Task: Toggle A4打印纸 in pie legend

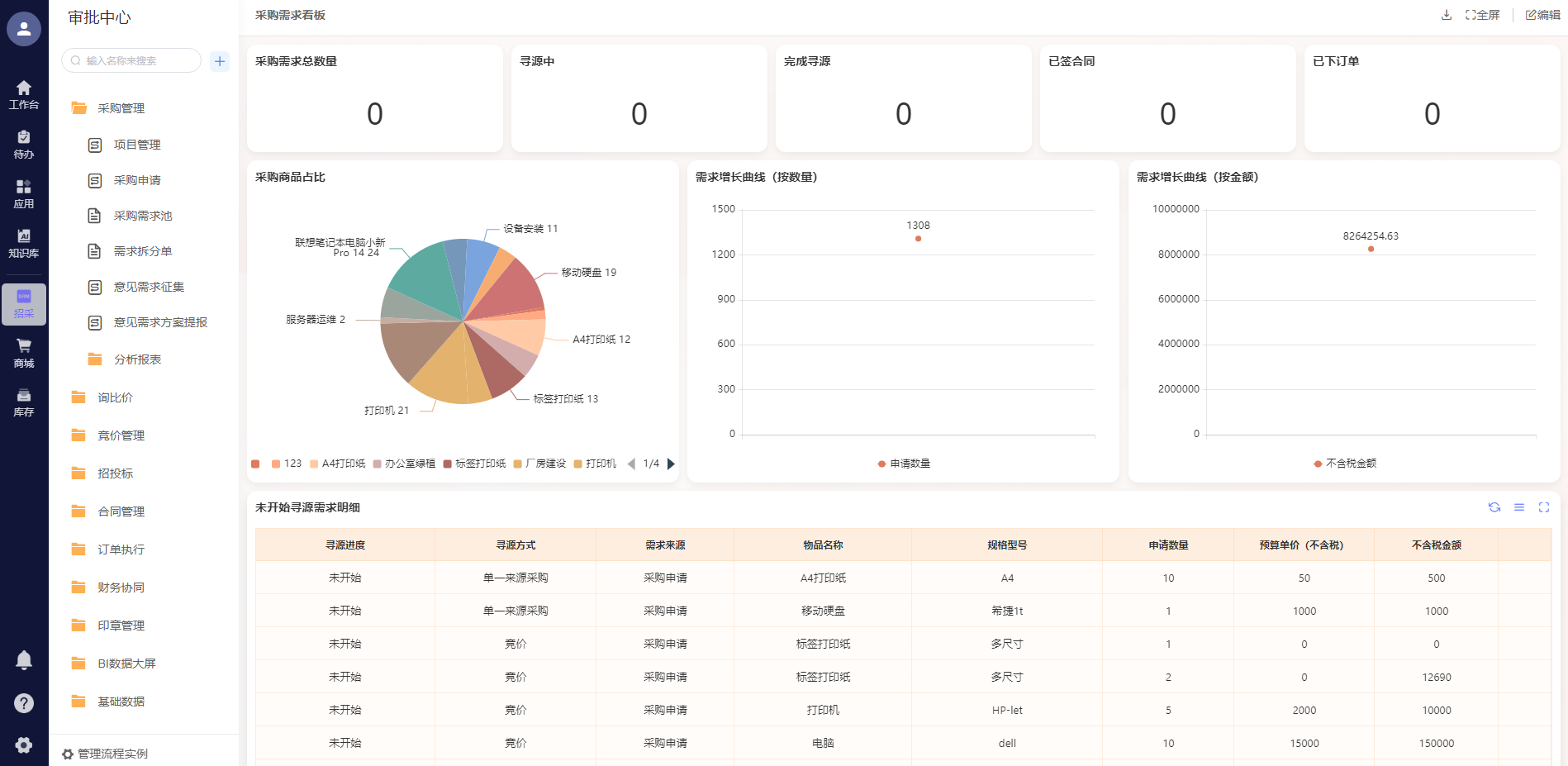Action: tap(337, 464)
